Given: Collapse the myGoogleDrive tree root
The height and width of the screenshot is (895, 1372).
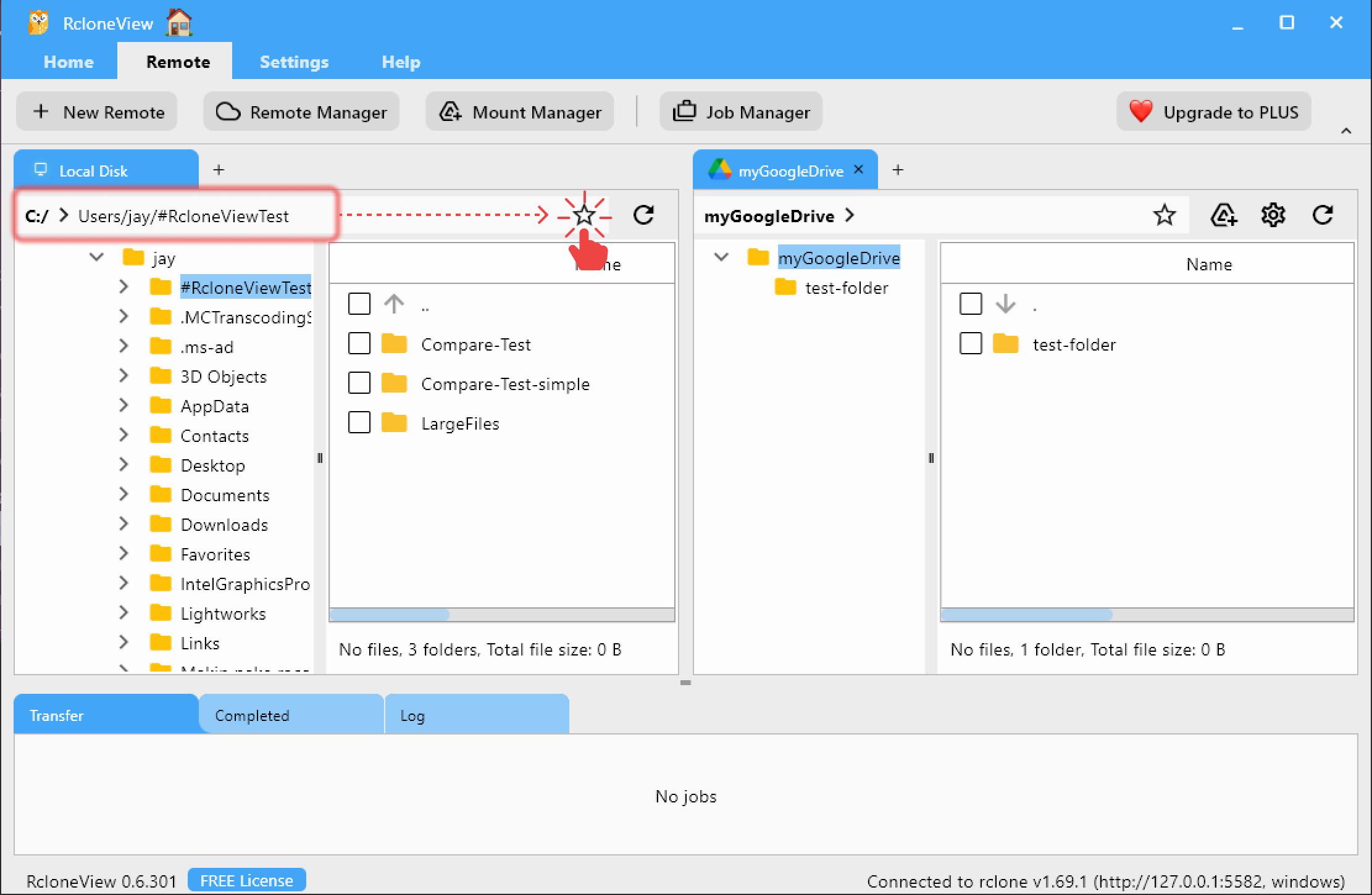Looking at the screenshot, I should (x=721, y=257).
